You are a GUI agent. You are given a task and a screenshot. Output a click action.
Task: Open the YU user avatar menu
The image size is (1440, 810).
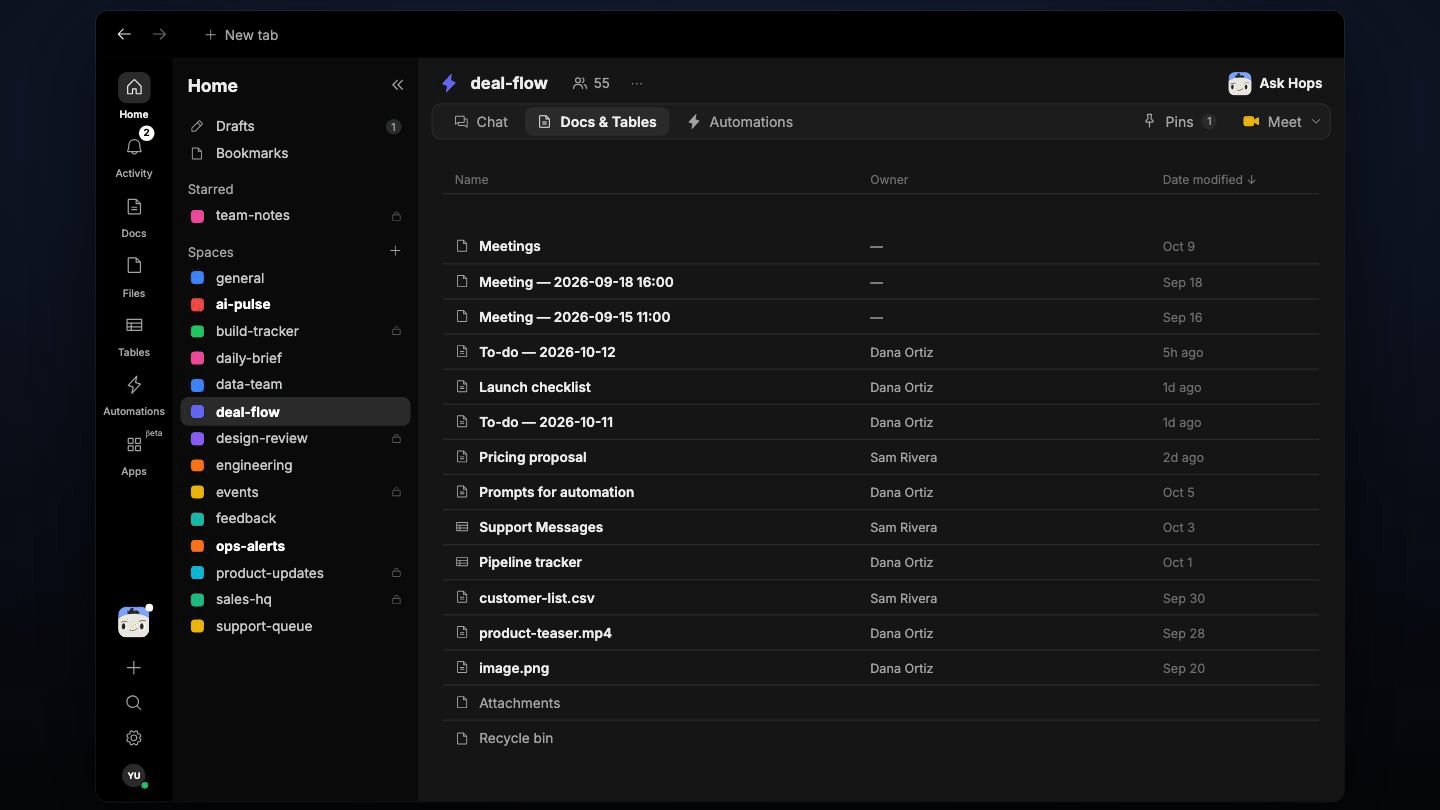point(134,775)
